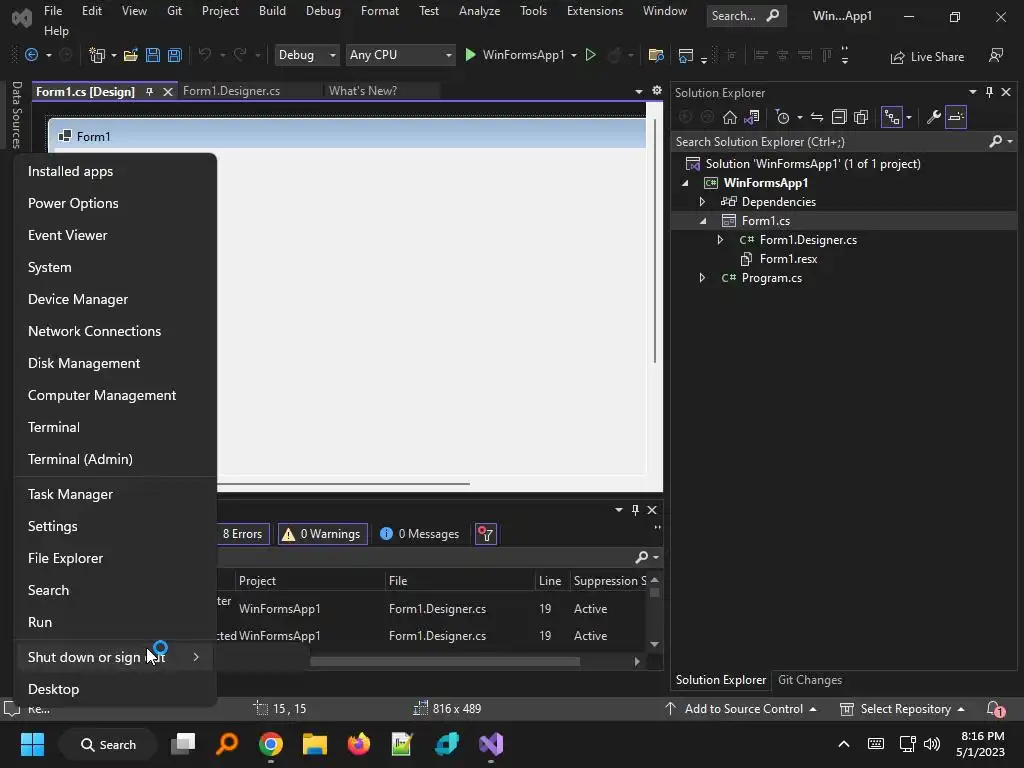1024x768 pixels.
Task: Pin the Form1.cs [Design] tab
Action: [x=150, y=92]
